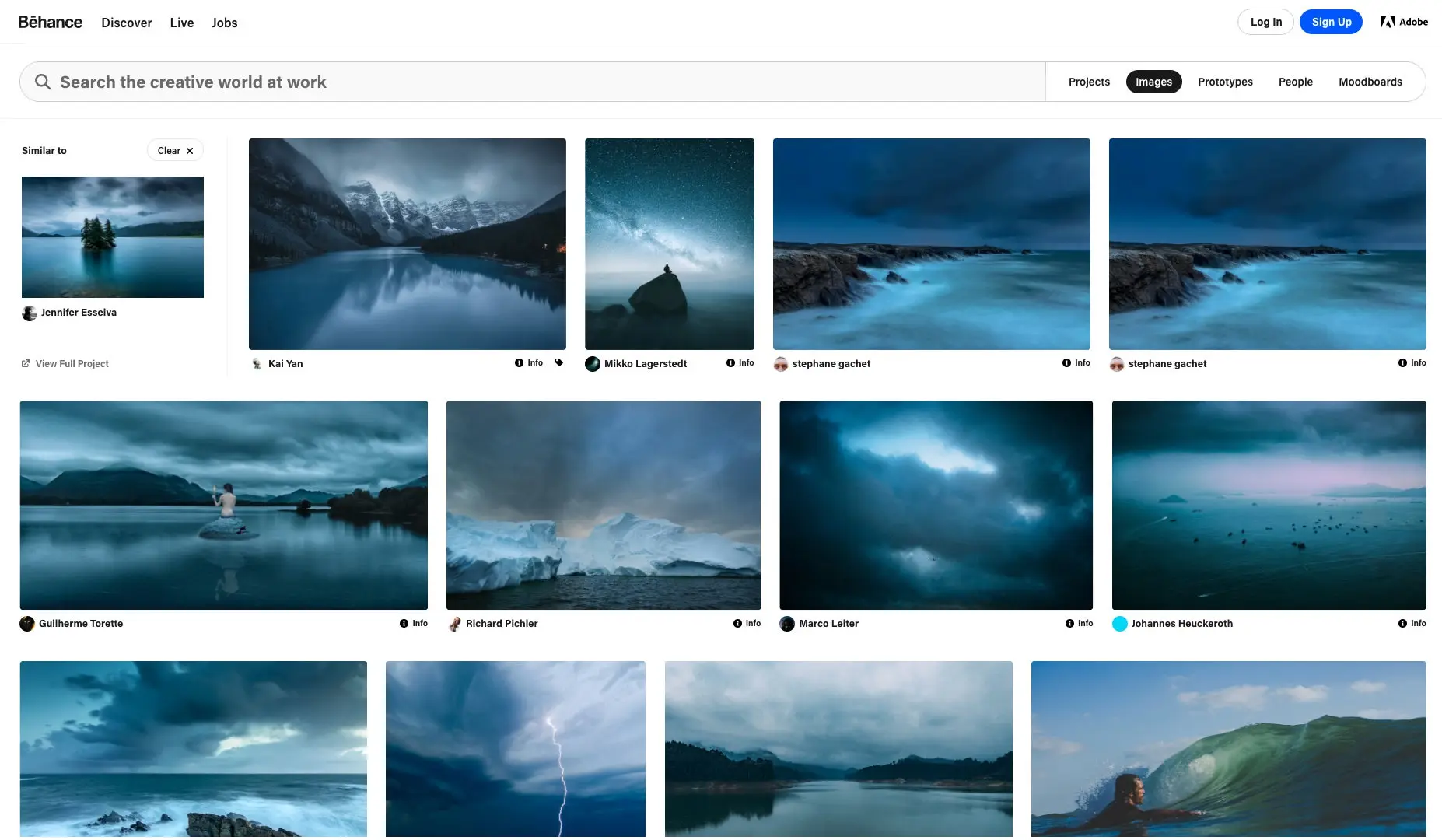Clear the similar-to image filter
Screen dimensions: 1442x840
click(174, 150)
